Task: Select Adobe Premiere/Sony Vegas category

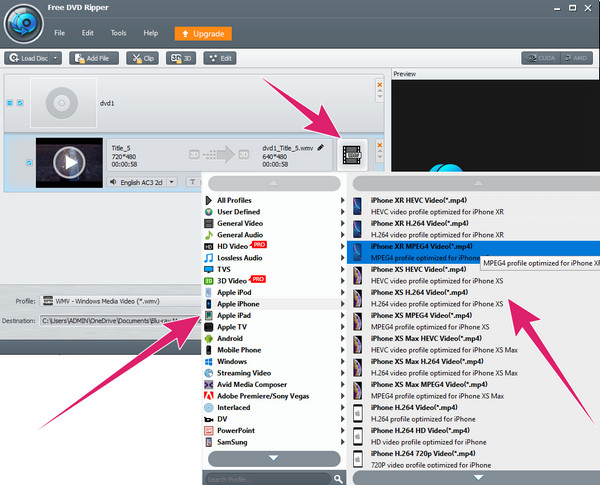Action: [274, 396]
